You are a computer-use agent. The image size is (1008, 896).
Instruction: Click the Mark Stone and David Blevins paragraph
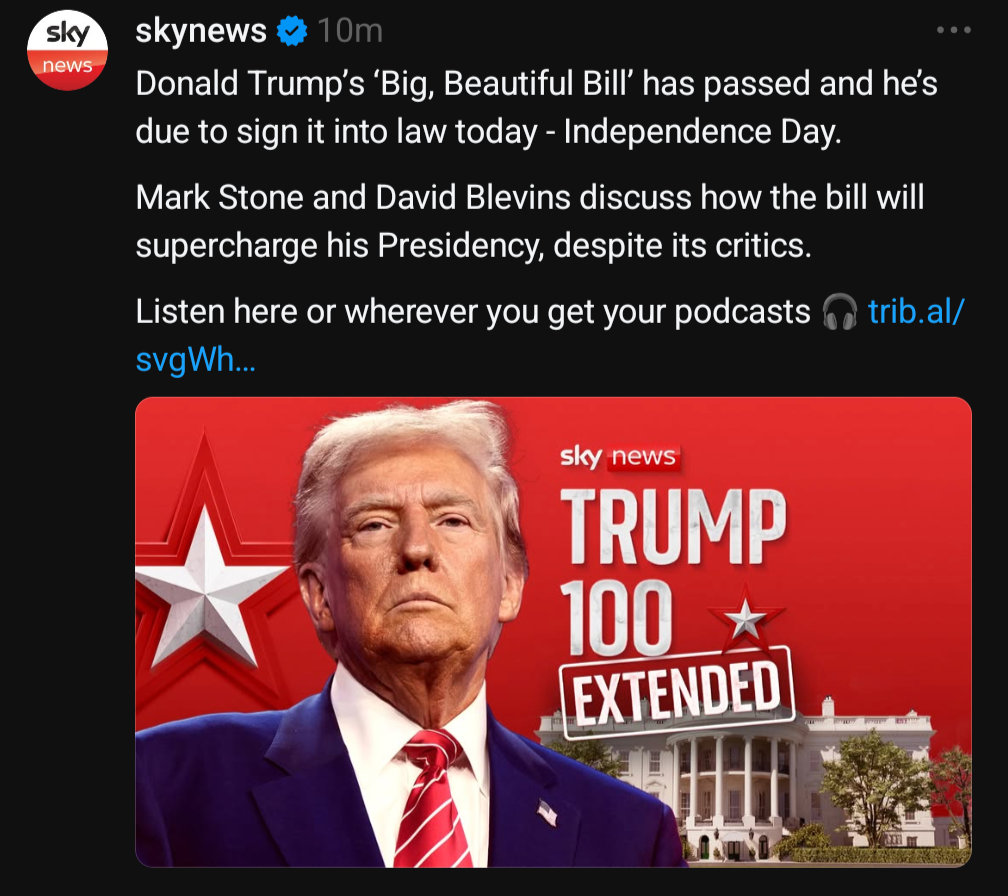530,221
